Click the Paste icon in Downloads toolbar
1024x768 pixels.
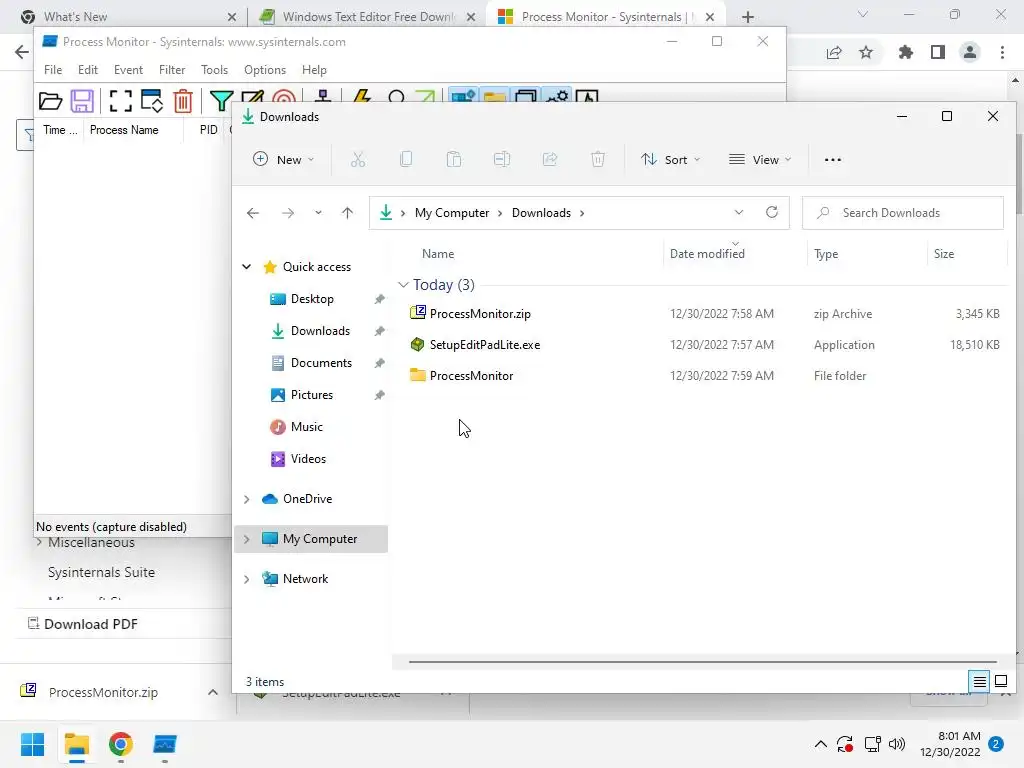click(454, 159)
